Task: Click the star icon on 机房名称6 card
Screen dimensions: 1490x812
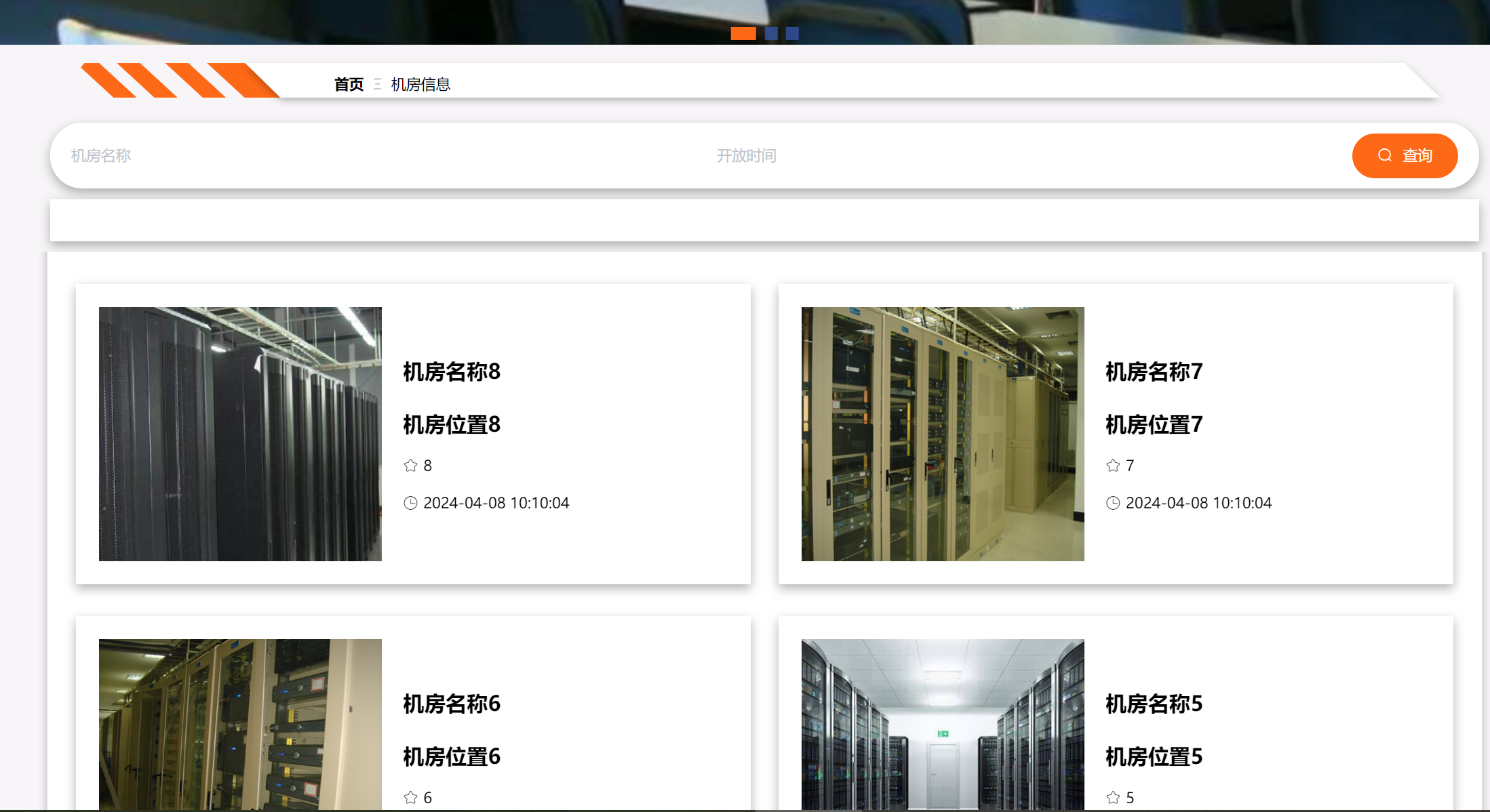Action: (x=410, y=798)
